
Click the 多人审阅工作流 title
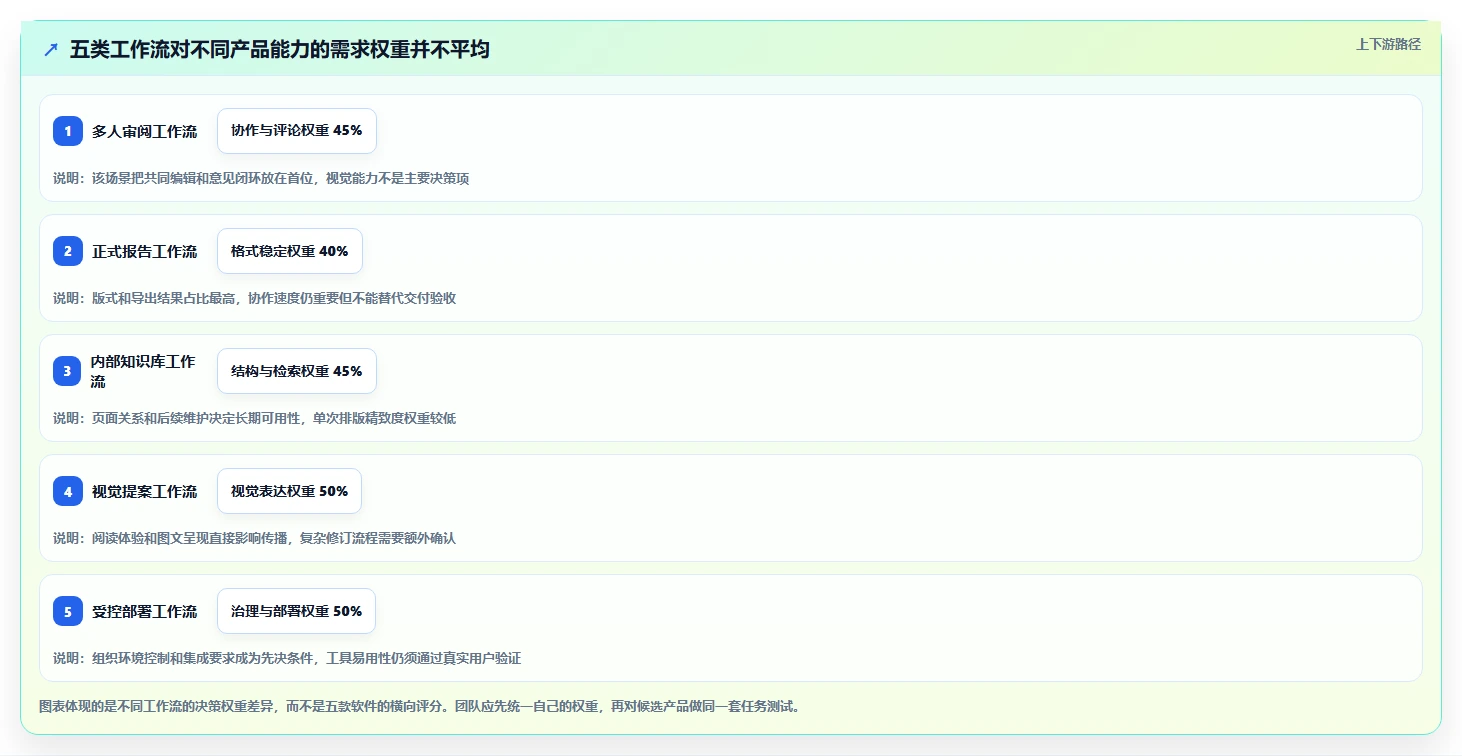coord(145,131)
